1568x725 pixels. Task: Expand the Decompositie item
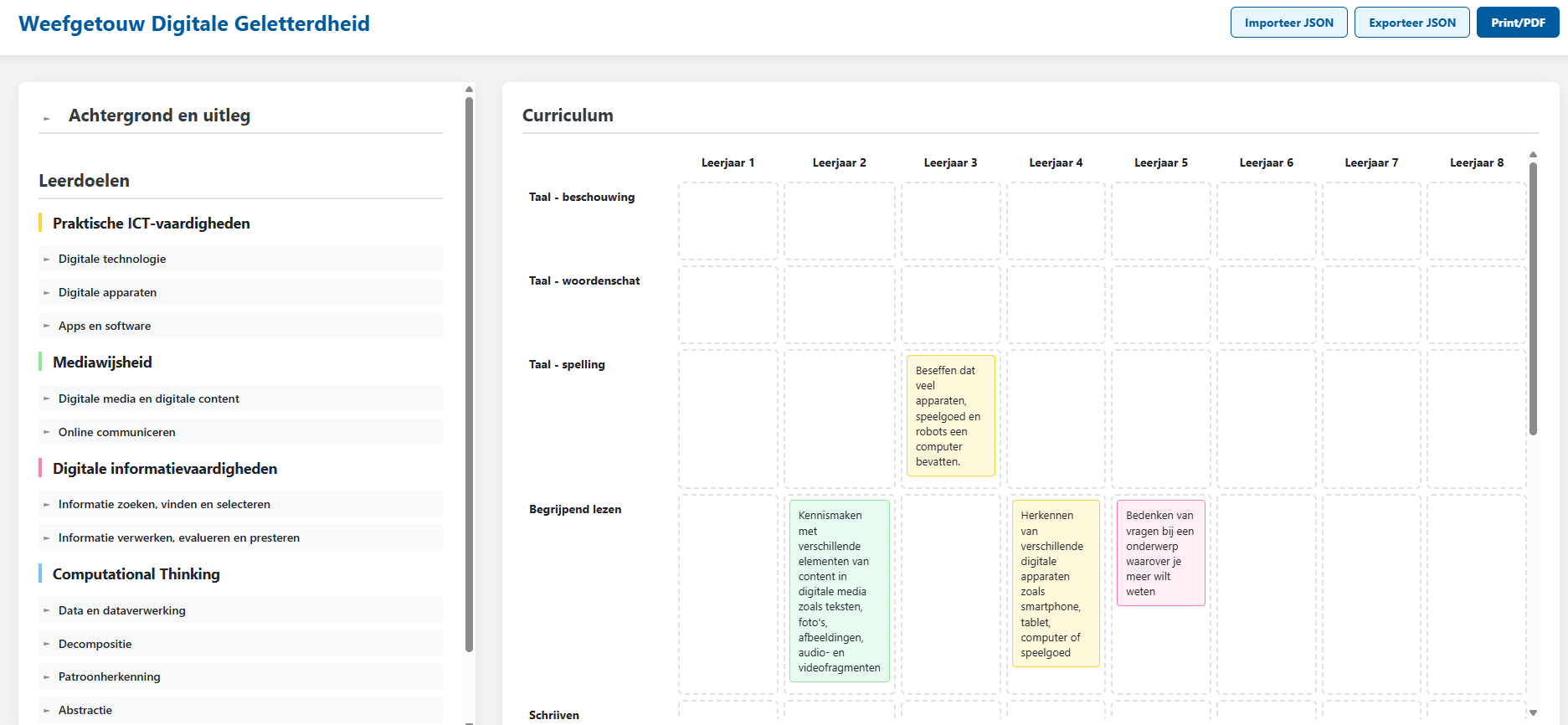(x=240, y=644)
